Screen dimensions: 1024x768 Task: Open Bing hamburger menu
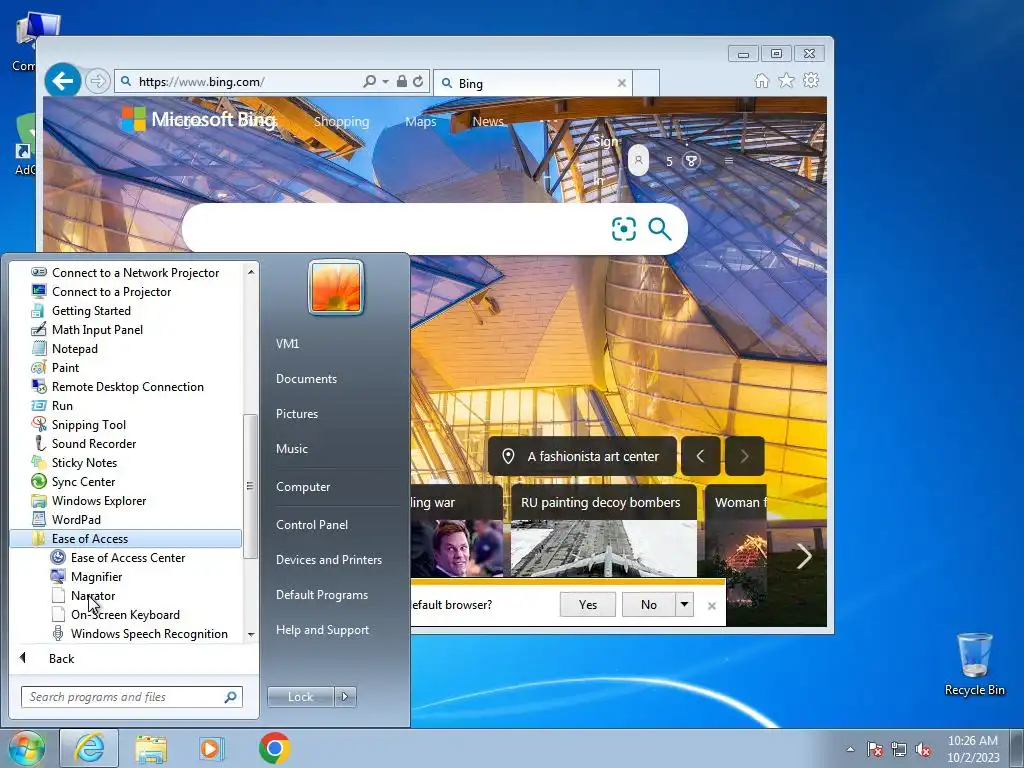click(x=729, y=161)
